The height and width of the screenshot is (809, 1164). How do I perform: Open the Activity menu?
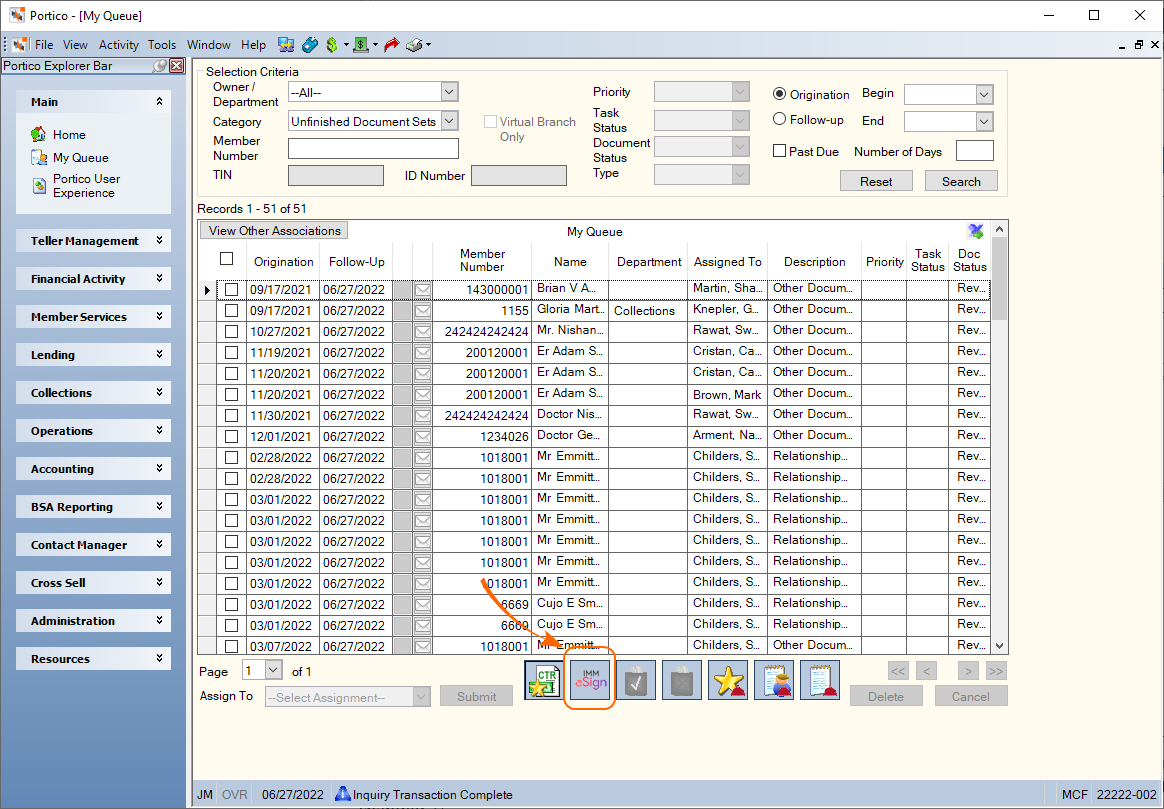[119, 45]
